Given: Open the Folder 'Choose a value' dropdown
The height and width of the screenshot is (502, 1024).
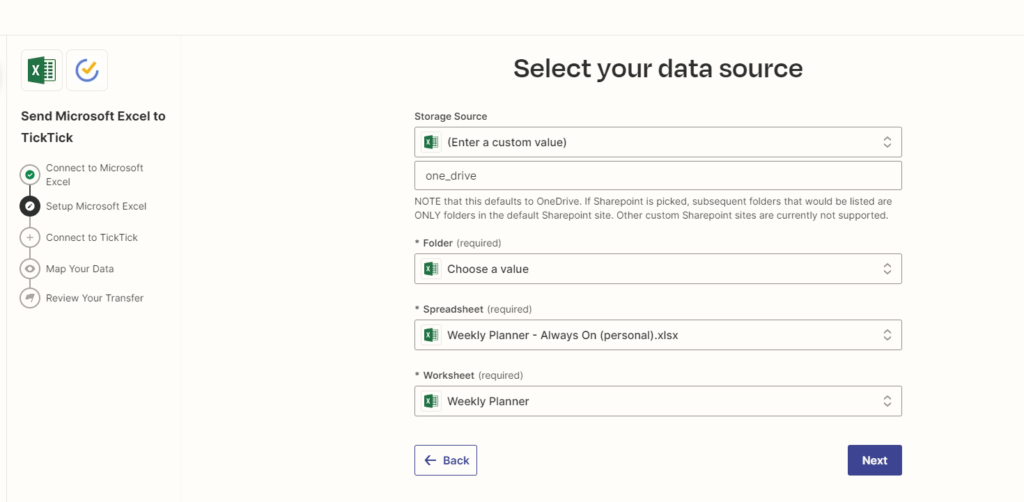Looking at the screenshot, I should coord(658,268).
